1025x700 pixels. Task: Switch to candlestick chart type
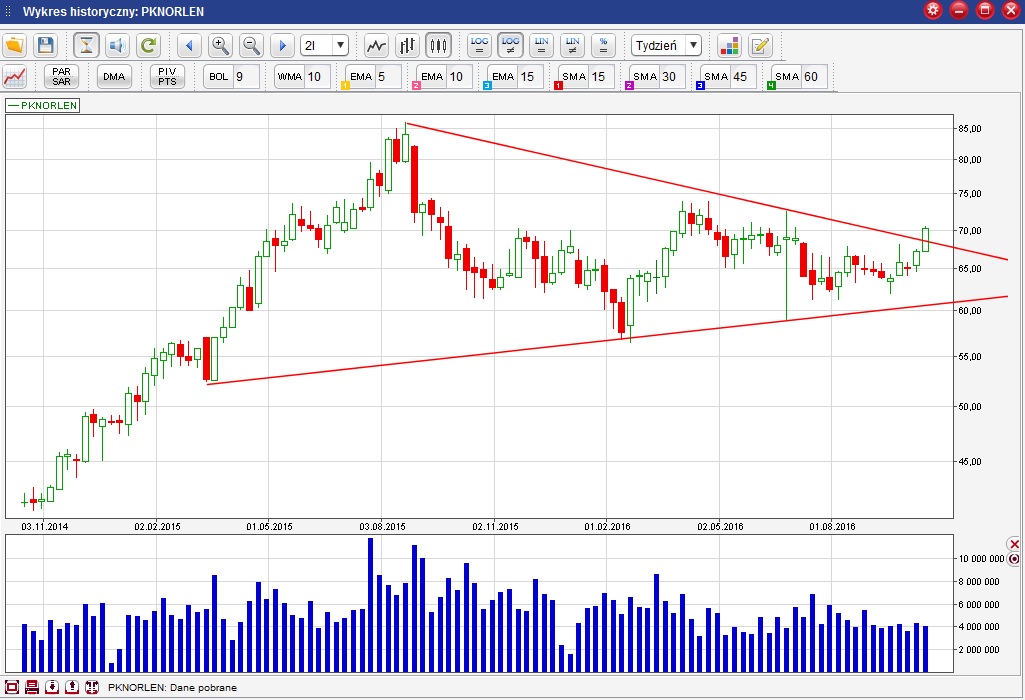click(x=438, y=45)
